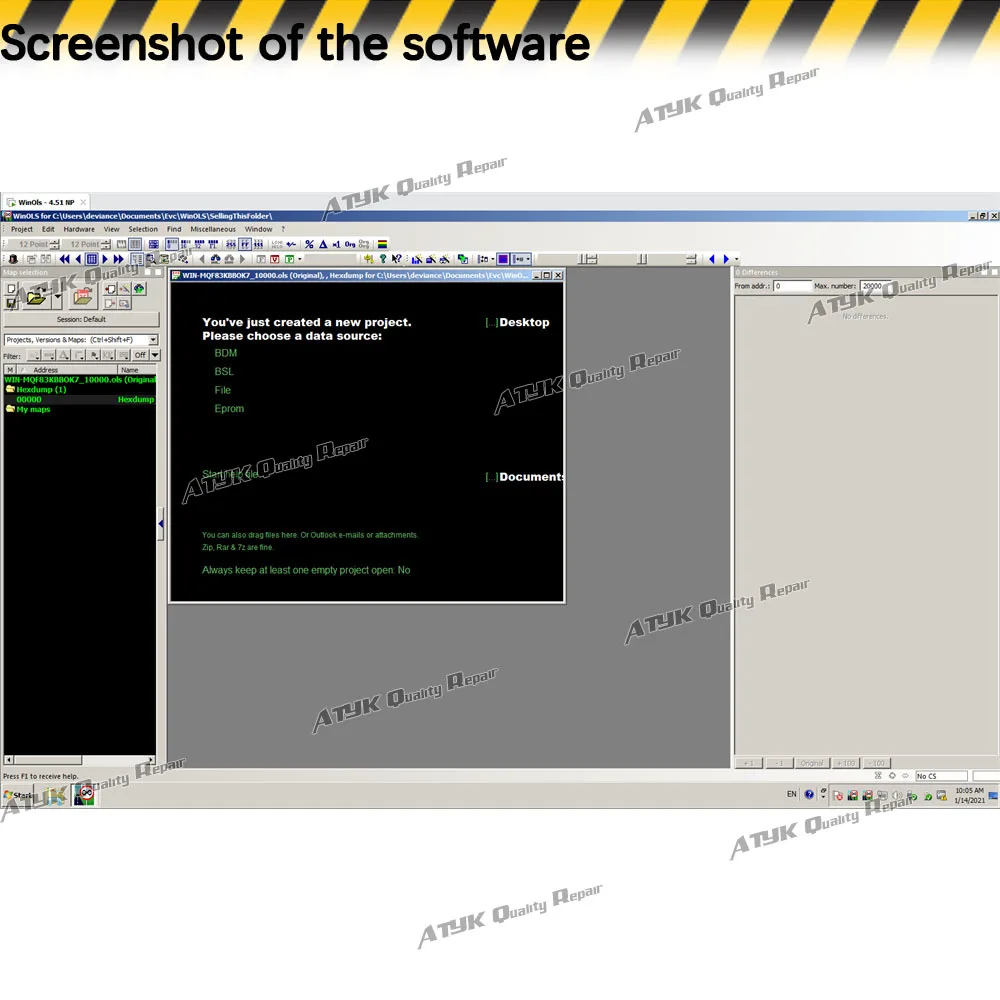The image size is (1000, 1000).
Task: Open the Miscellaneous menu
Action: pos(213,230)
